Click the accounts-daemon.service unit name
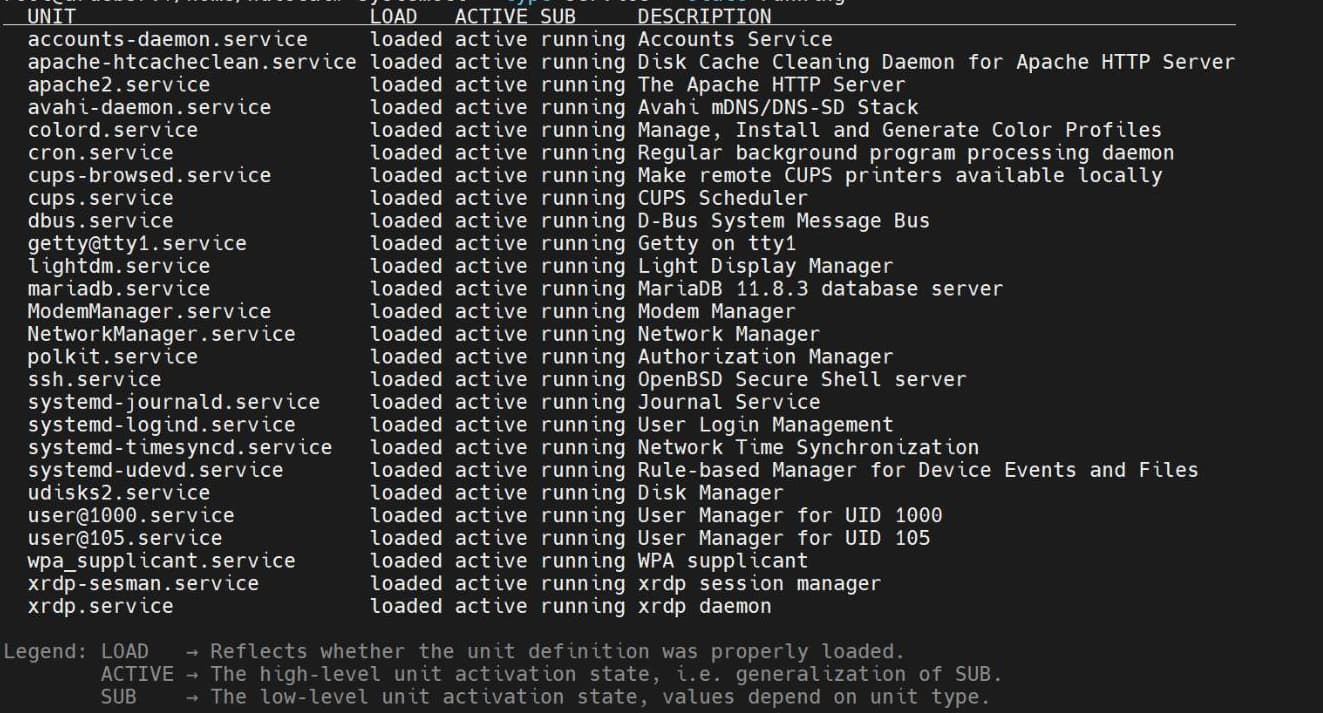 (167, 40)
